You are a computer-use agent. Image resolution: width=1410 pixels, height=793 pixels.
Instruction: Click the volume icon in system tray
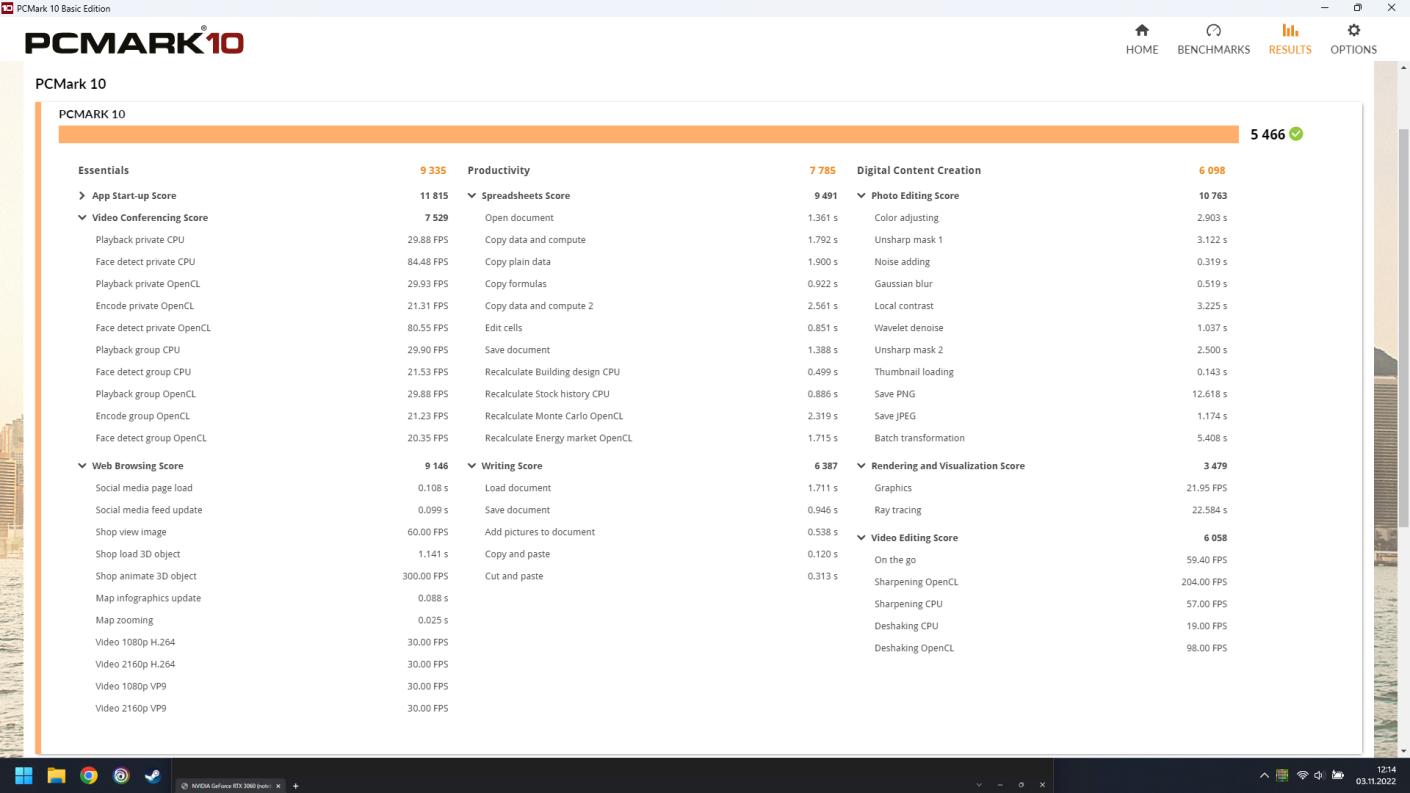pos(1318,774)
